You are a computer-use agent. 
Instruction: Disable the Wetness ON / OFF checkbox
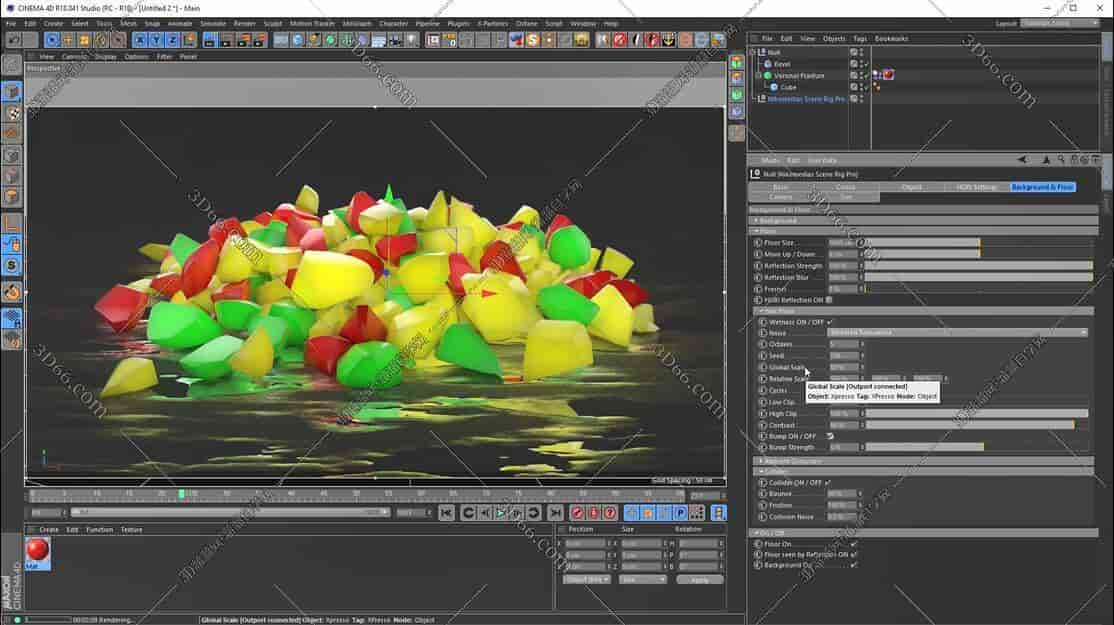(x=829, y=321)
